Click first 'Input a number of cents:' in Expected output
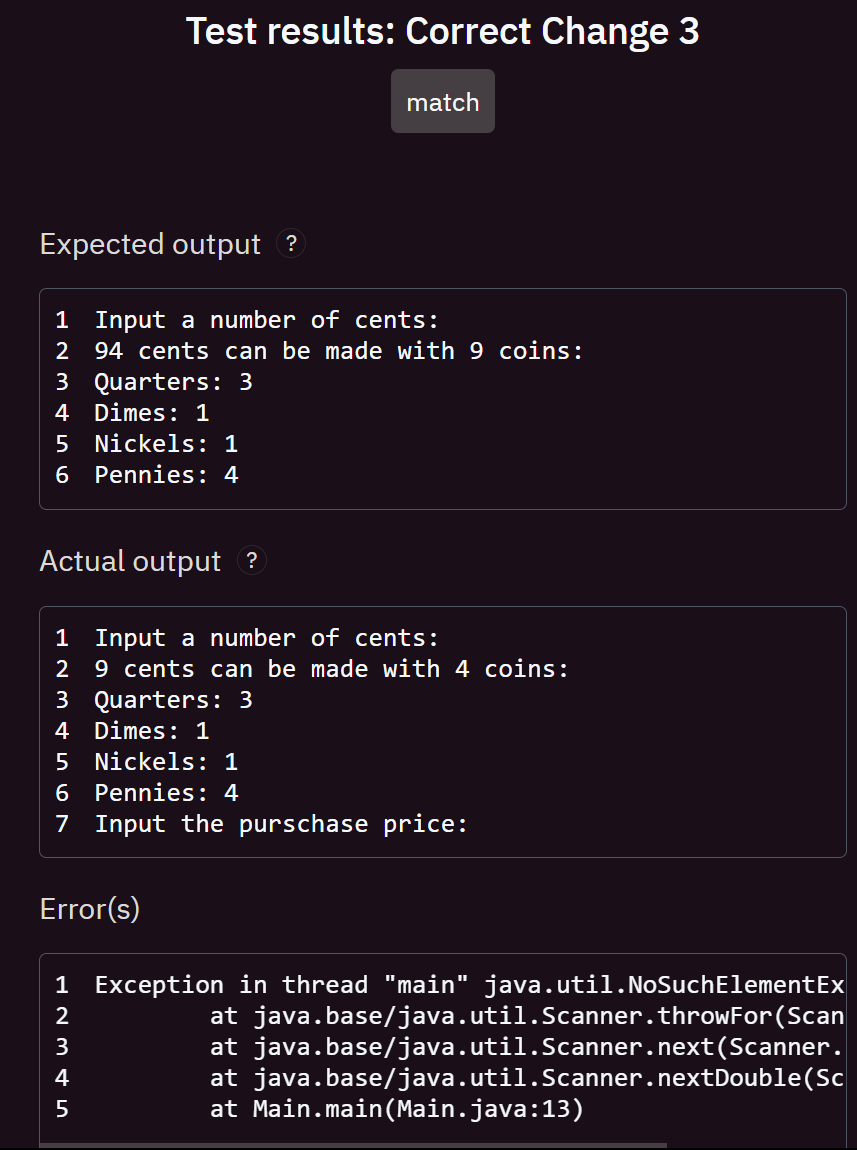 click(x=267, y=320)
